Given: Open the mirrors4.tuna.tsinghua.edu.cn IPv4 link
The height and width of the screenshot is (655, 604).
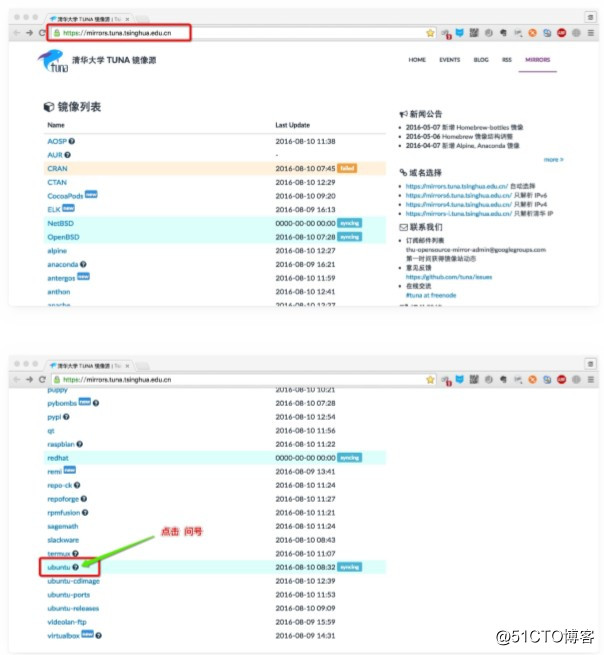Looking at the screenshot, I should tap(459, 204).
